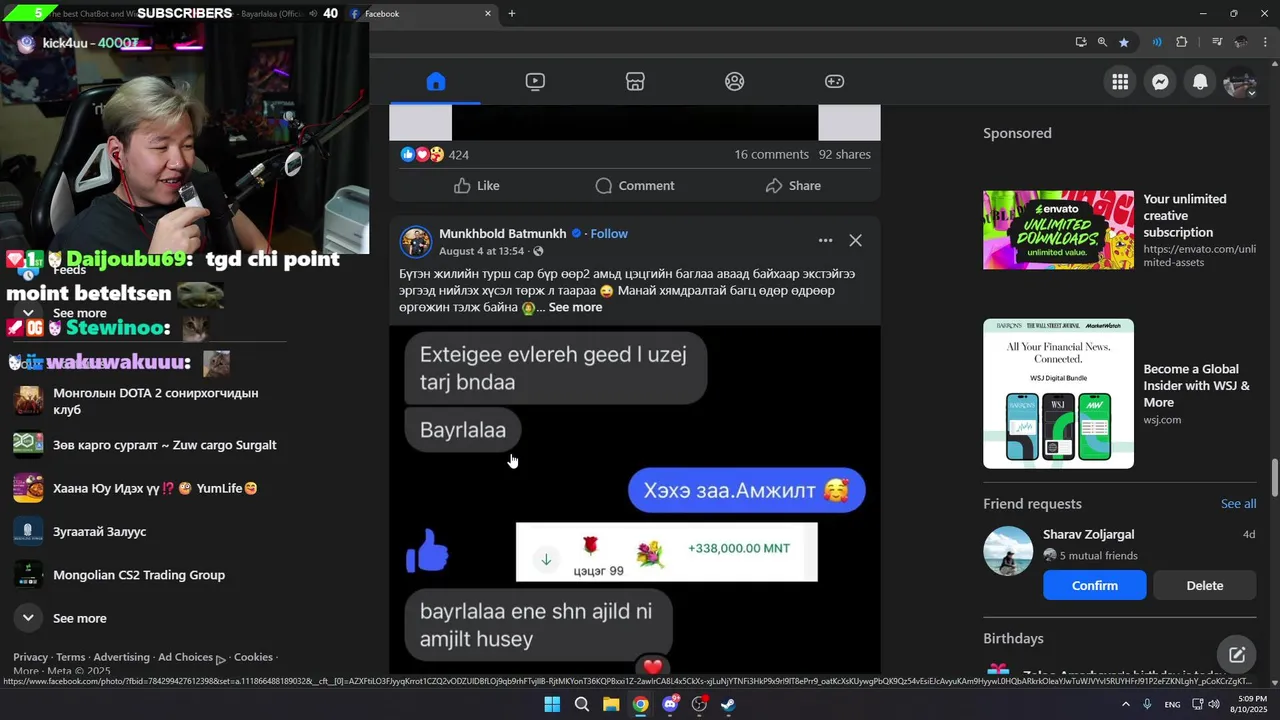The image size is (1280, 720).
Task: Open Munkhbold Batmunkh's profile name link
Action: (503, 233)
